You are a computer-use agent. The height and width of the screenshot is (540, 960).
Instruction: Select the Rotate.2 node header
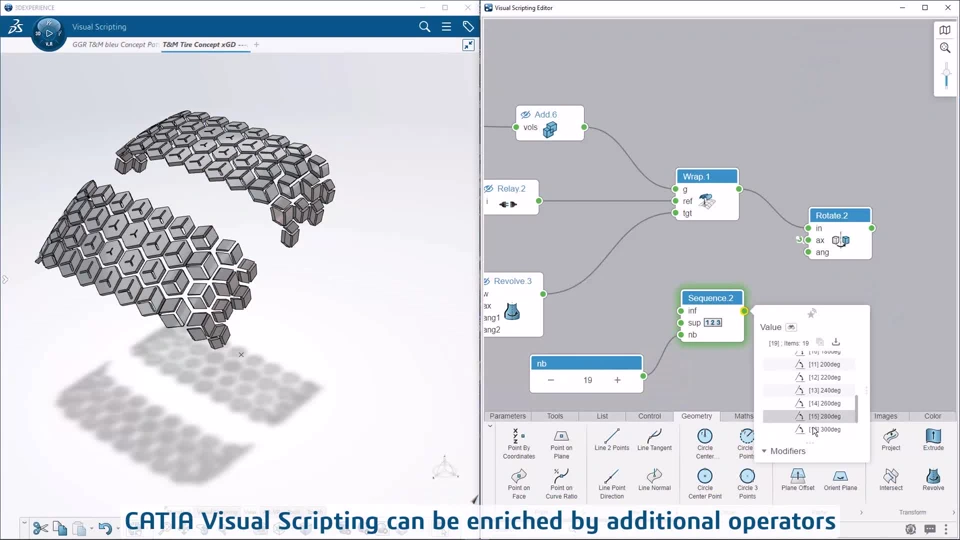pyautogui.click(x=839, y=216)
